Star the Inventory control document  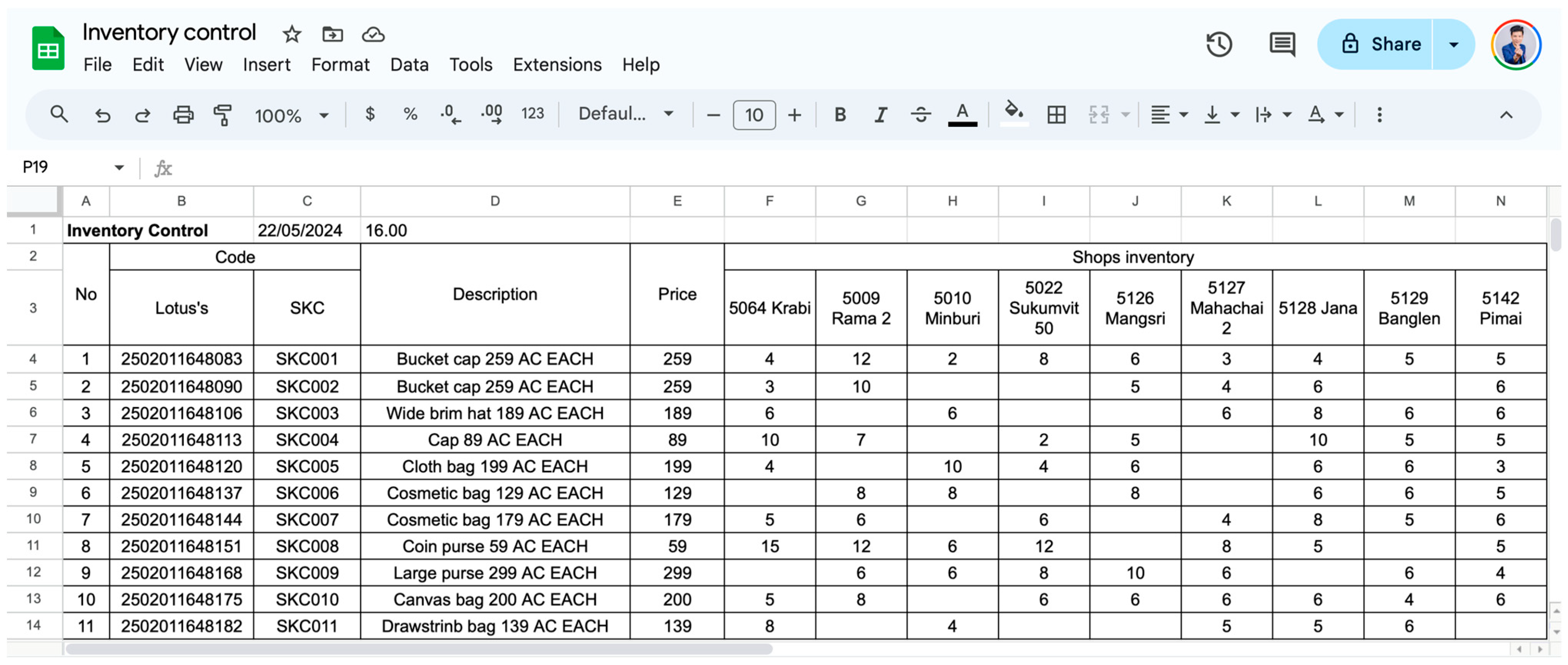(x=291, y=34)
